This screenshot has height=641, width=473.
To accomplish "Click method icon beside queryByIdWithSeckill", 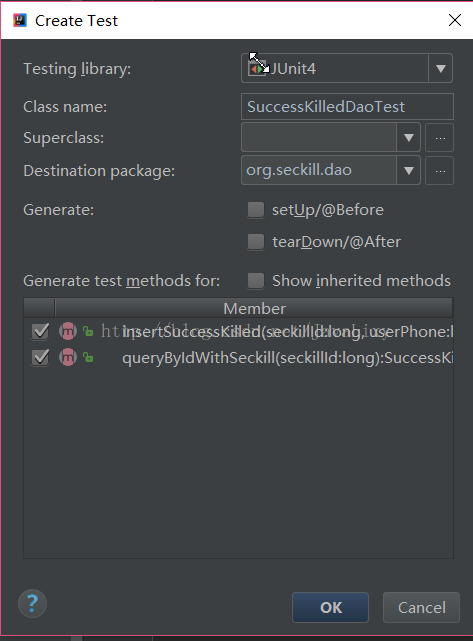I will [x=68, y=357].
